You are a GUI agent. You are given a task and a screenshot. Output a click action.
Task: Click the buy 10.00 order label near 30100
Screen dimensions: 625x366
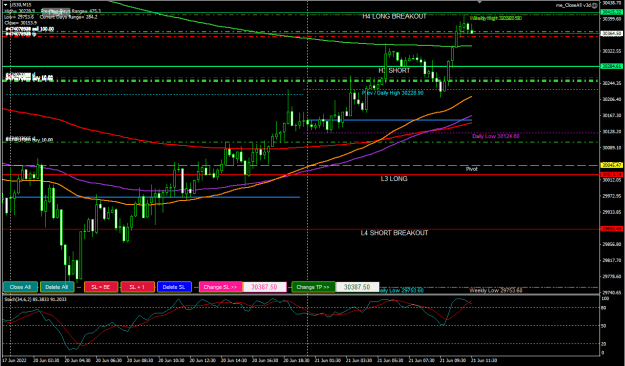29,140
